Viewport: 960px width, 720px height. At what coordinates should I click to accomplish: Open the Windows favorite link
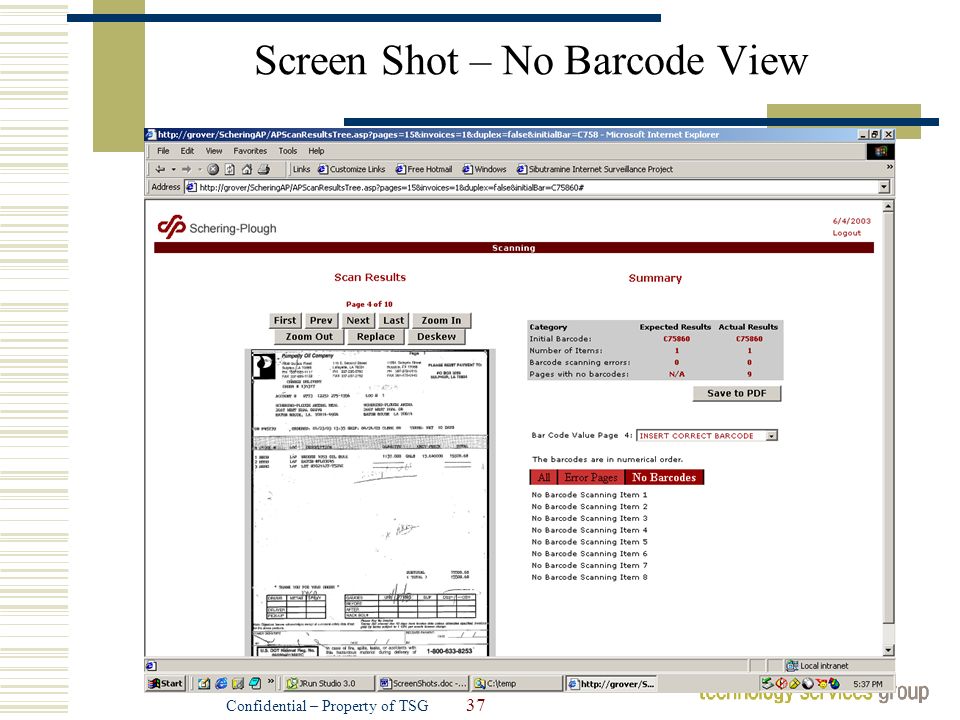point(484,170)
